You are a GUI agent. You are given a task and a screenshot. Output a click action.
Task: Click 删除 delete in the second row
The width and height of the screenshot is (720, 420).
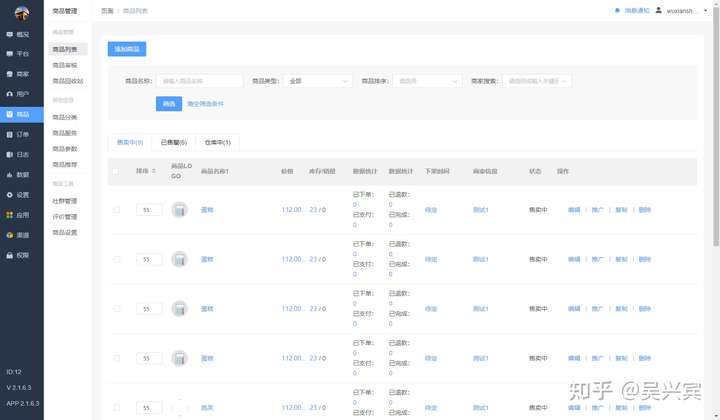coord(645,259)
